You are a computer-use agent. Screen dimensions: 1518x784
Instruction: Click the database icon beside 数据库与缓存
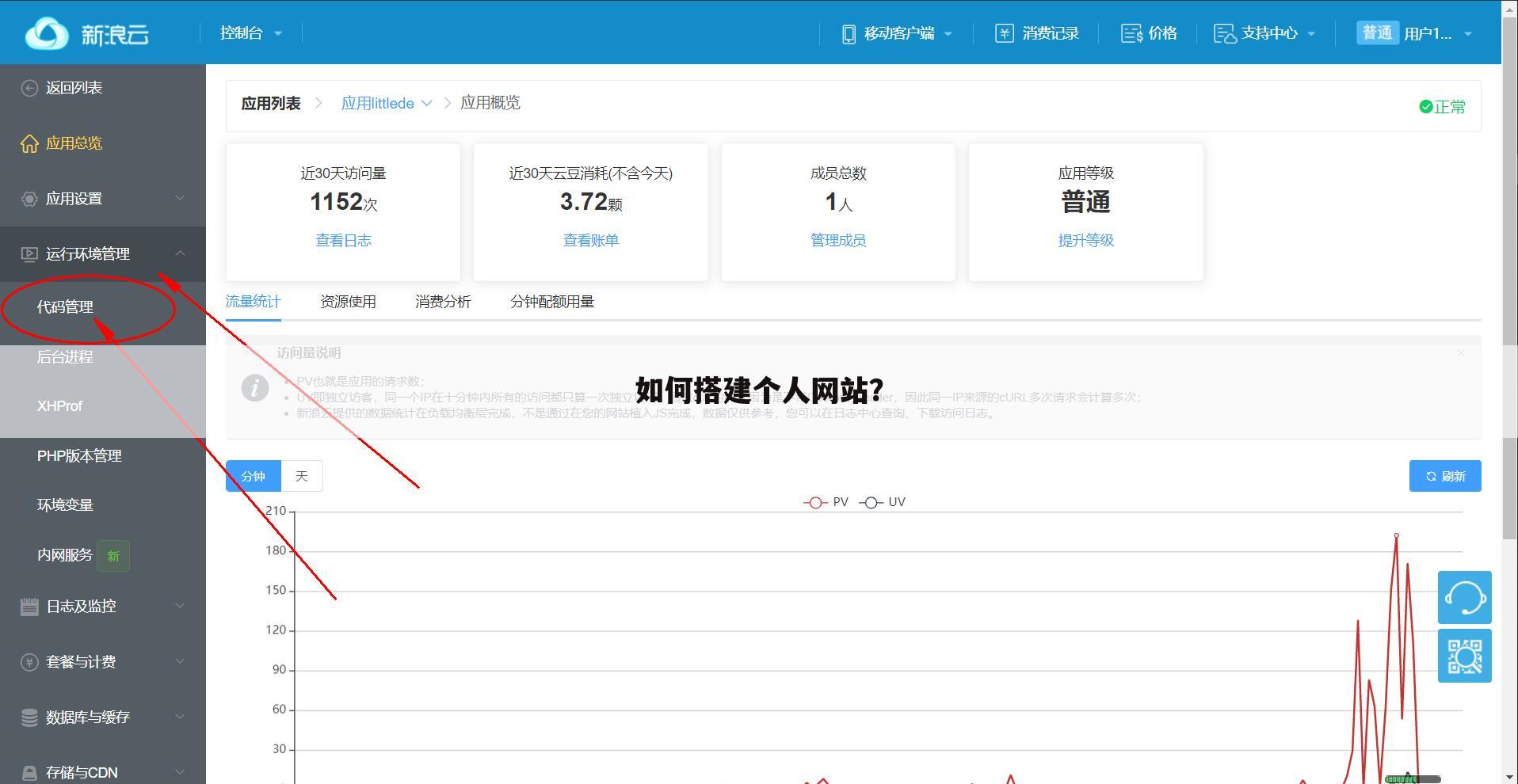point(29,717)
